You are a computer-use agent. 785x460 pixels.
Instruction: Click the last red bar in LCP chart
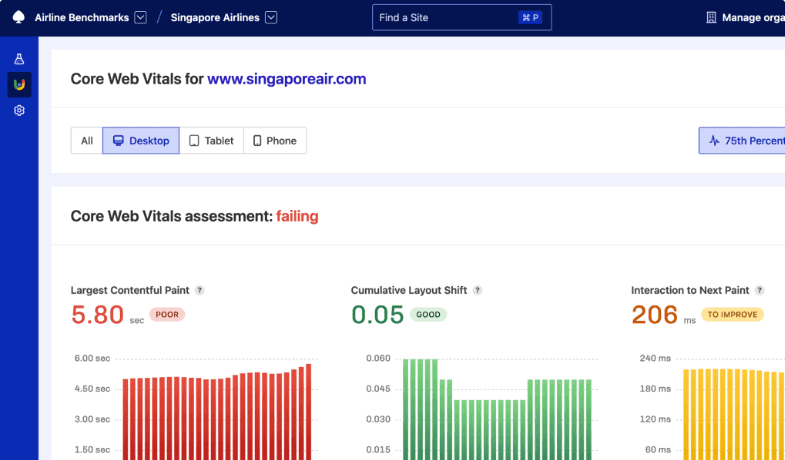(308, 410)
